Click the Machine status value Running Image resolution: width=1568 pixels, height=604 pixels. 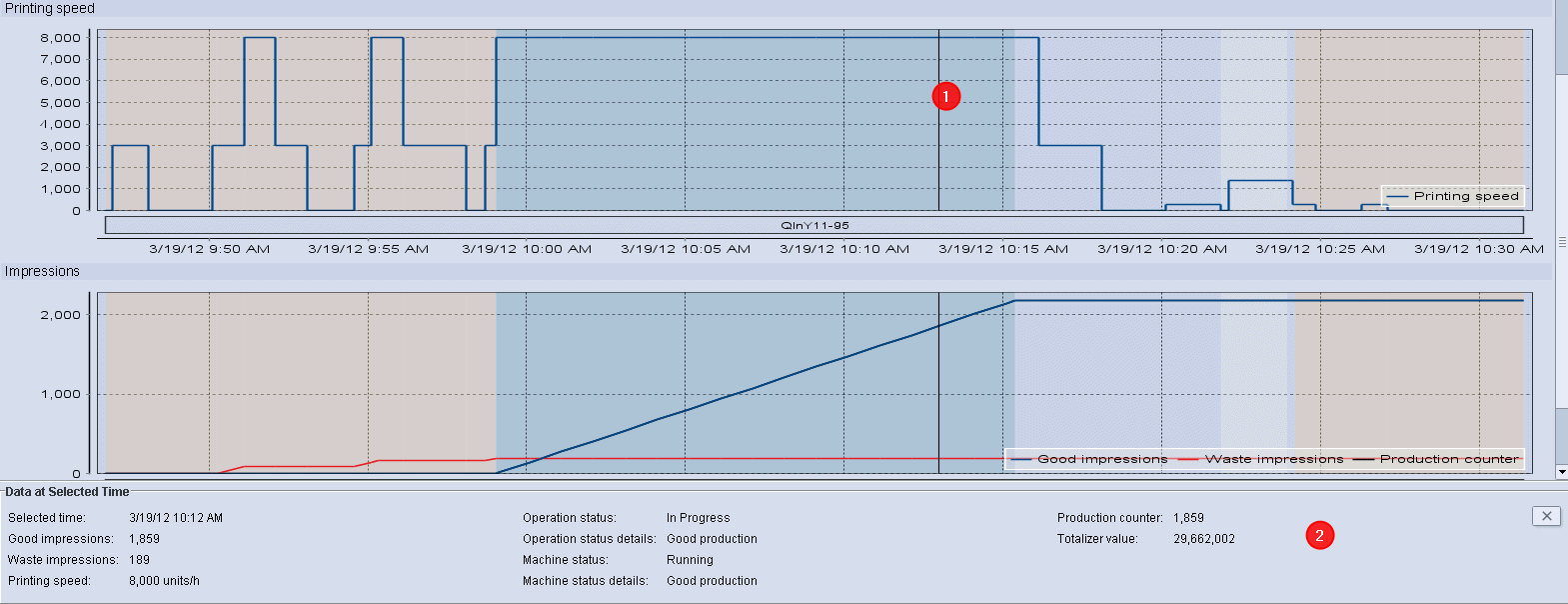[690, 560]
